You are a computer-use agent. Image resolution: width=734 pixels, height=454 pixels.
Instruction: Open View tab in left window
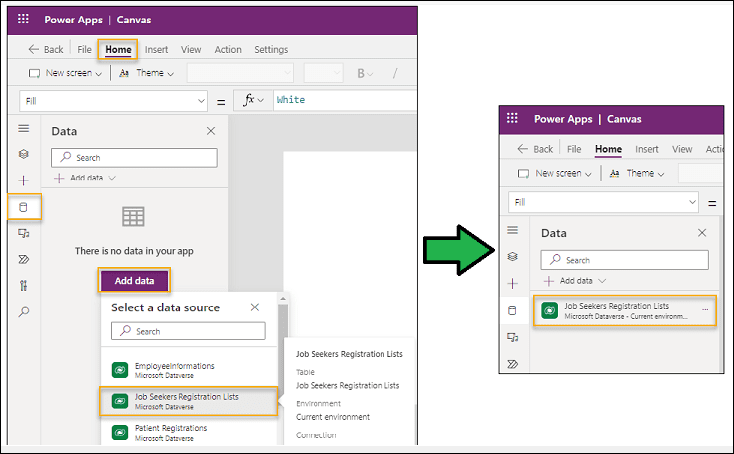coord(191,49)
